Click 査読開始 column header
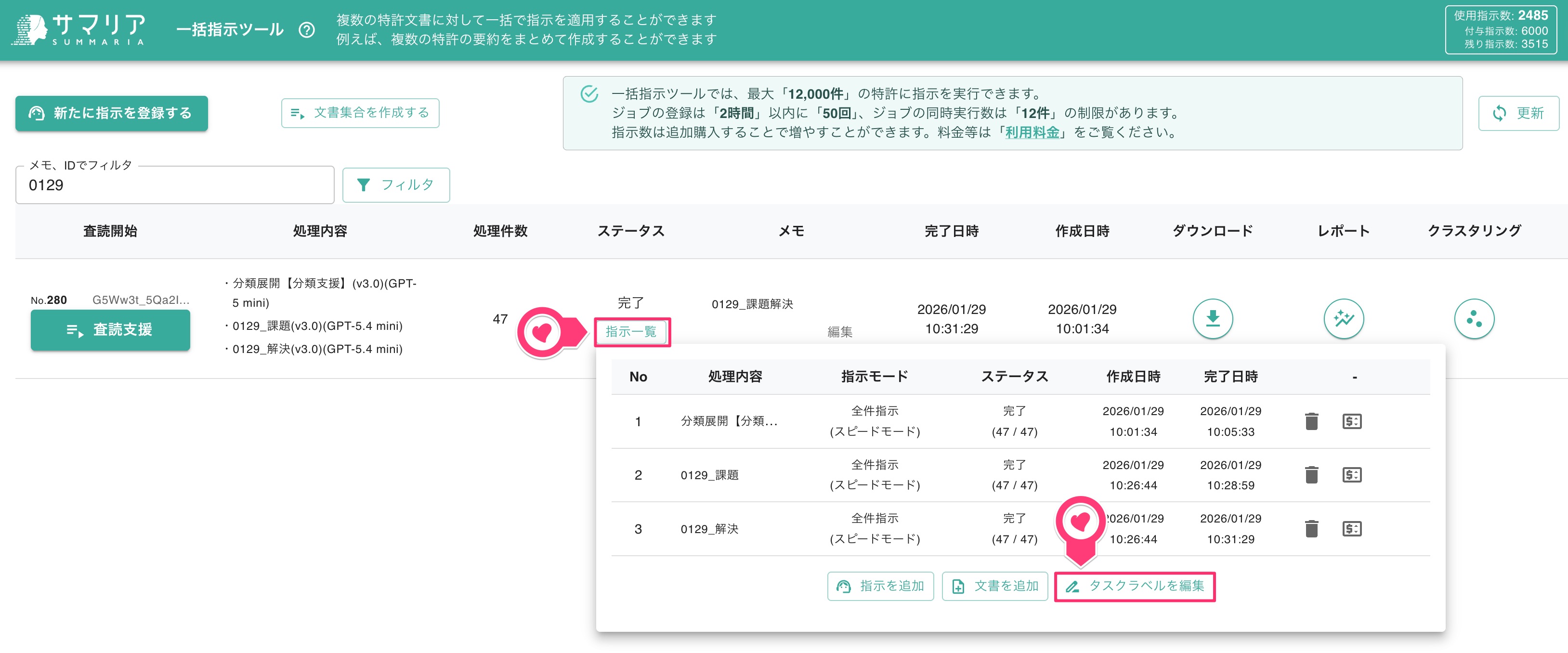This screenshot has width=1568, height=653. 110,231
